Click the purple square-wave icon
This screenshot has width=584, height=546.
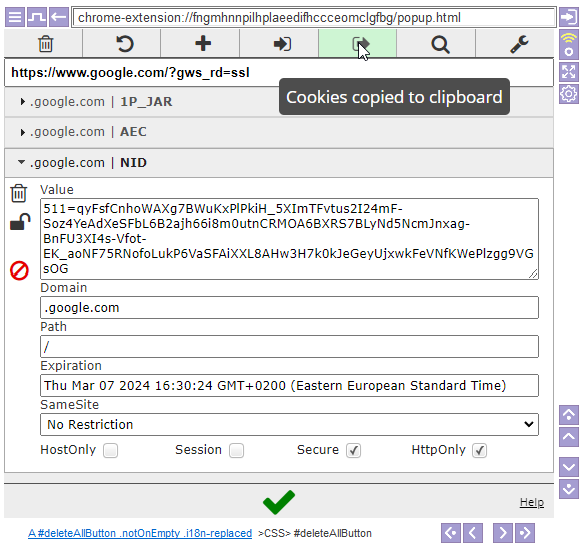[37, 17]
